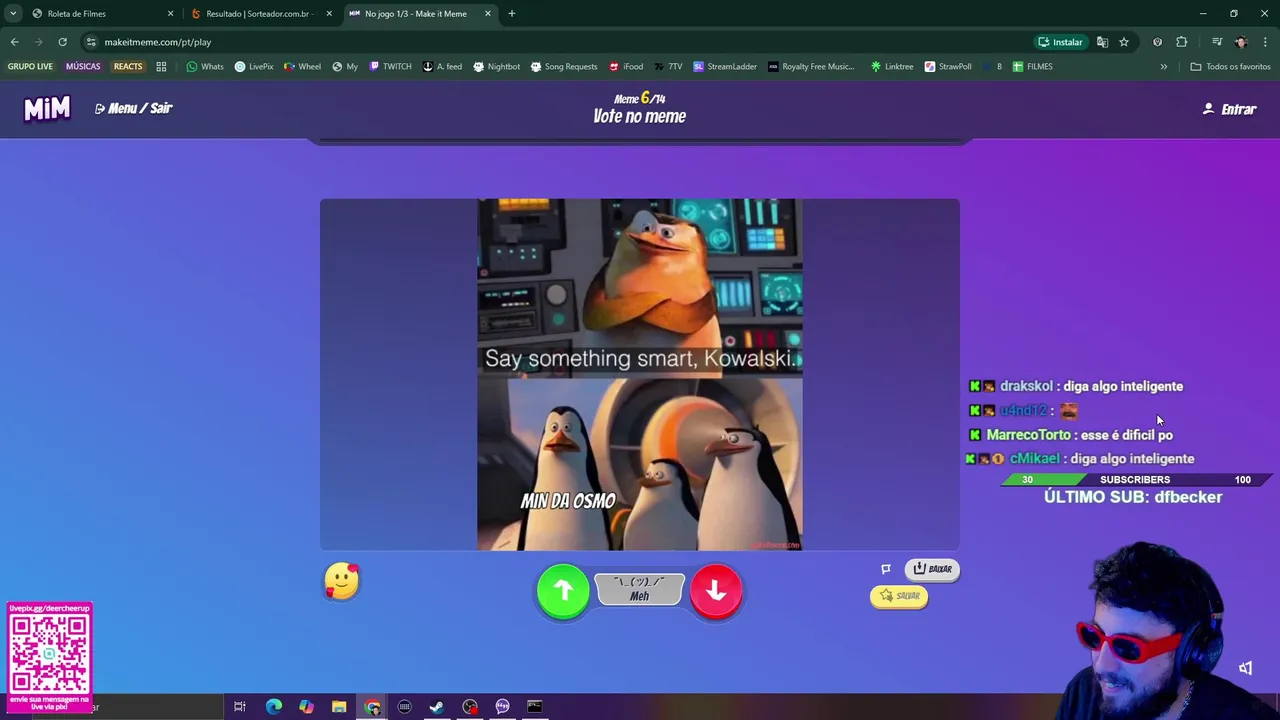Open 7TV bookmark

(668, 67)
